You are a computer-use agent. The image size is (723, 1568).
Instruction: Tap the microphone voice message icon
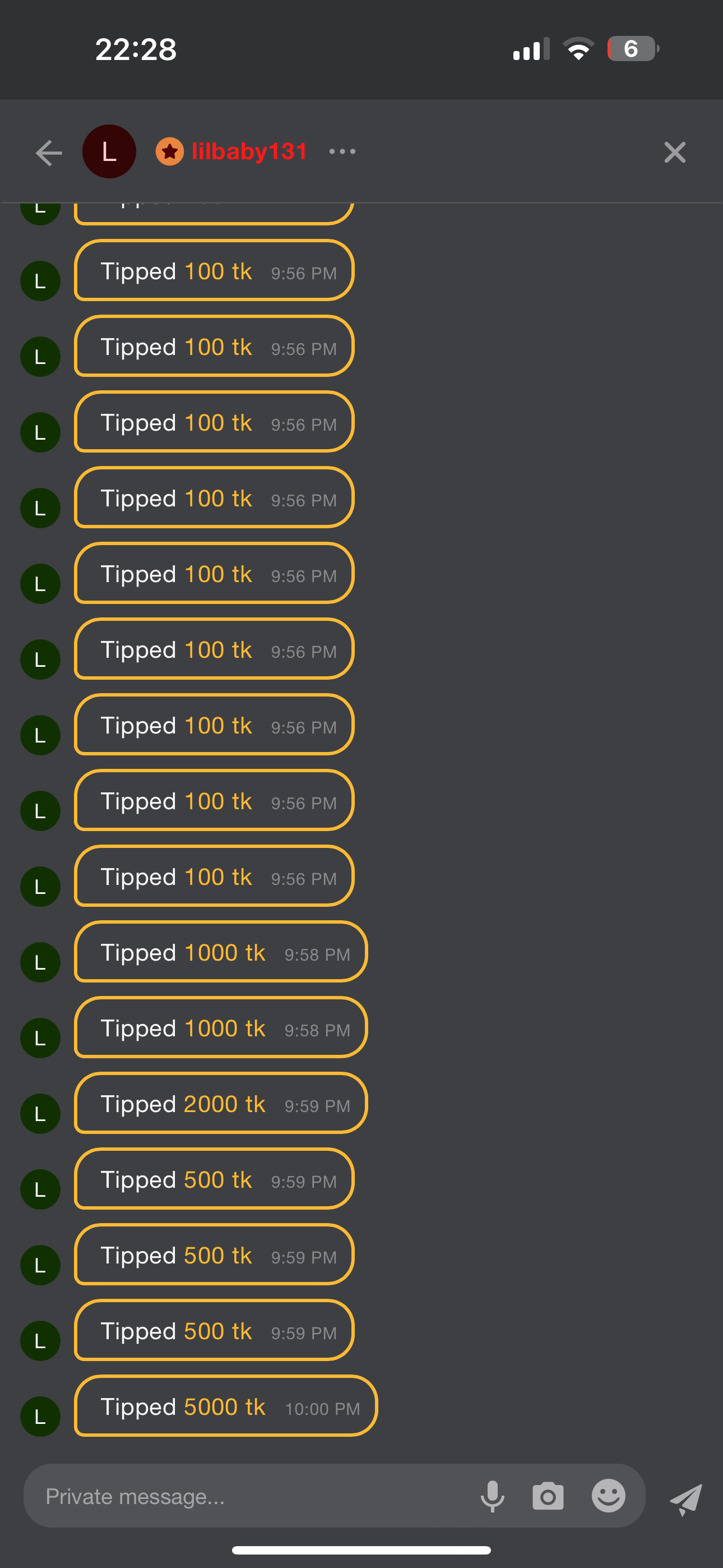(x=492, y=1496)
